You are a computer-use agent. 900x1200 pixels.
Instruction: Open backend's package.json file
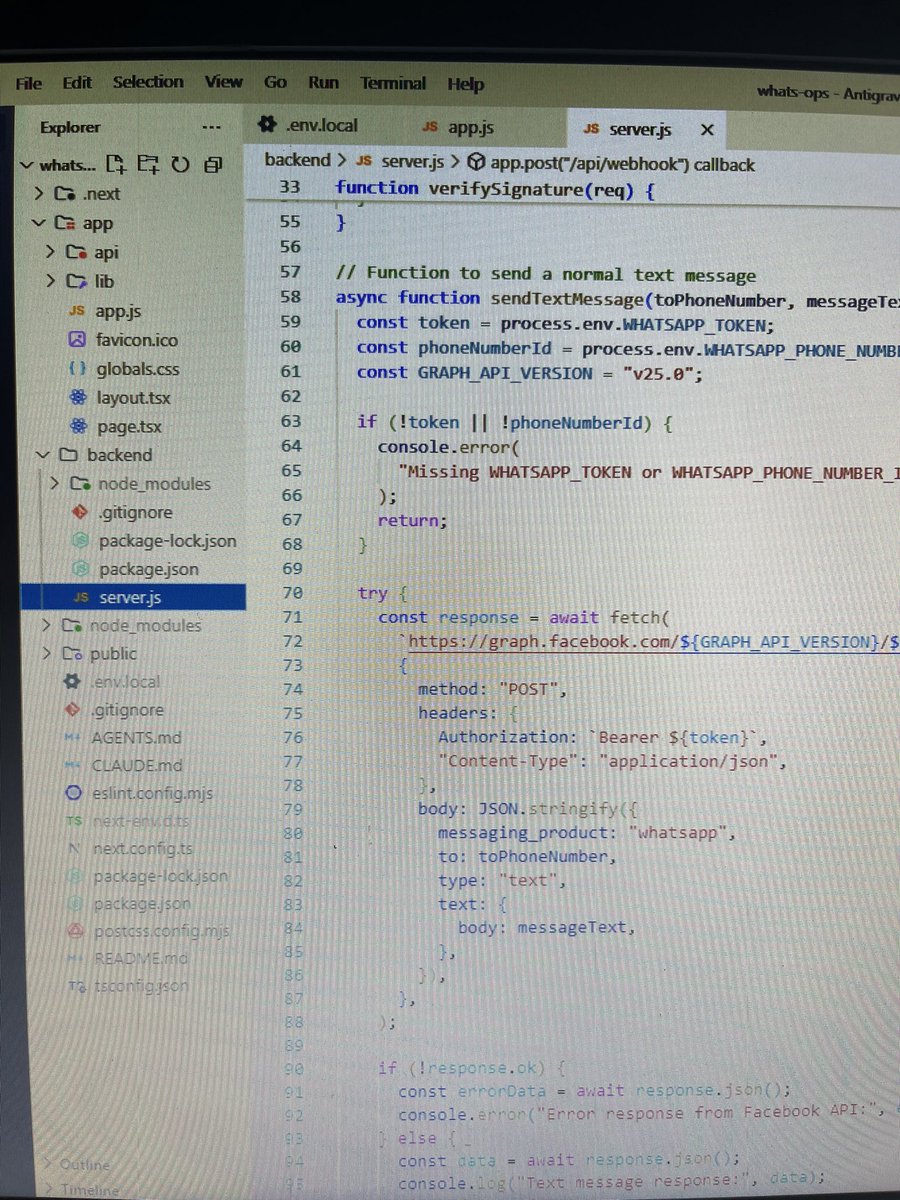point(148,569)
